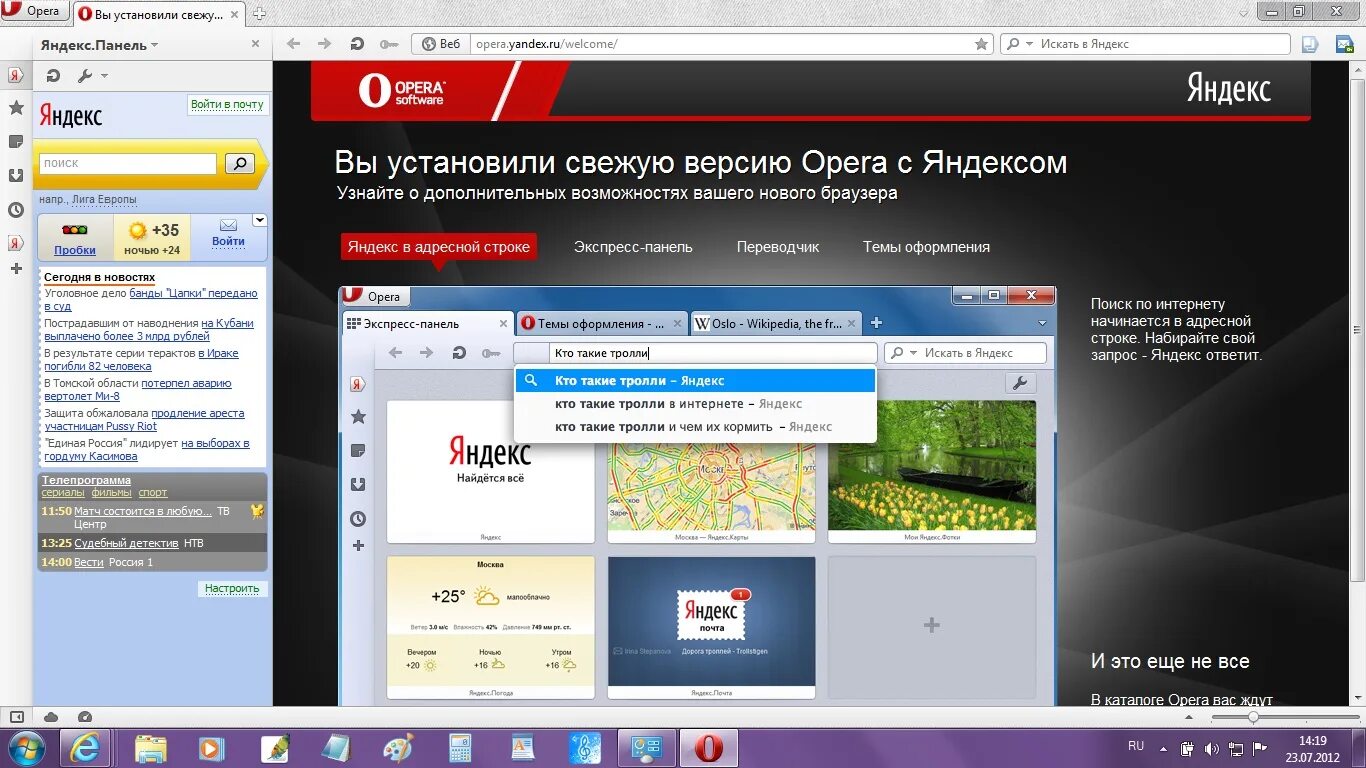Select the Экспресс-панель page tab

pyautogui.click(x=633, y=247)
